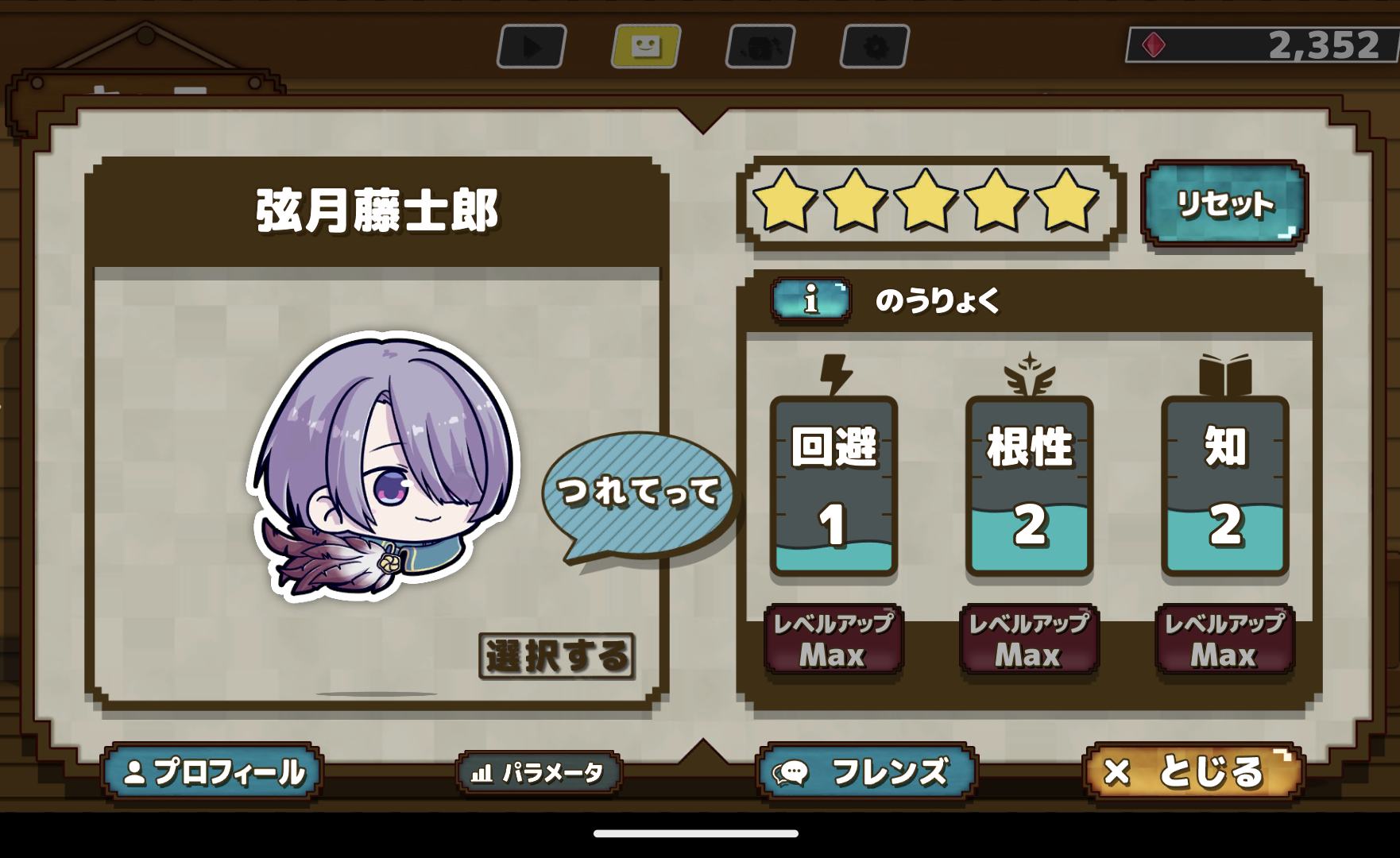Tap the lightning bolt icon above 回避

[835, 374]
